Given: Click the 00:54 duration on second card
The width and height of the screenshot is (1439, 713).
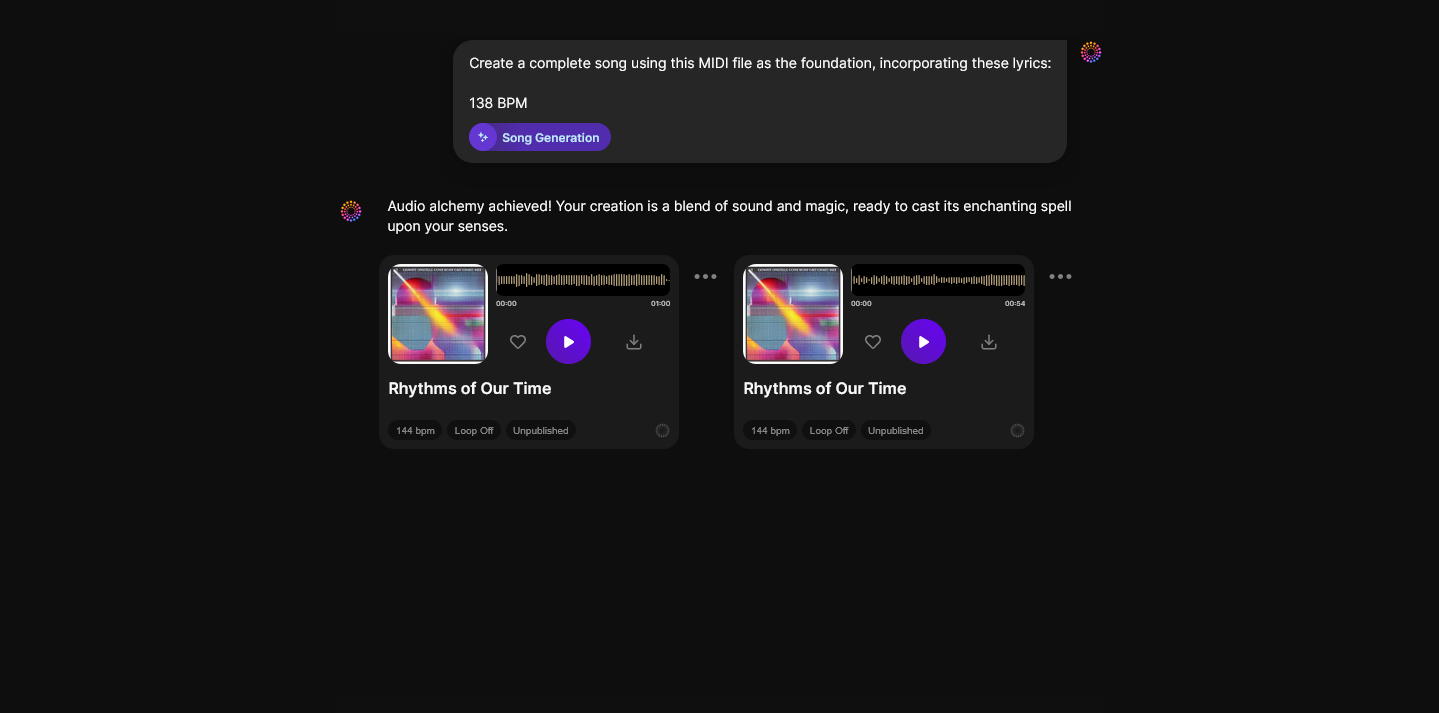Looking at the screenshot, I should pos(1015,303).
